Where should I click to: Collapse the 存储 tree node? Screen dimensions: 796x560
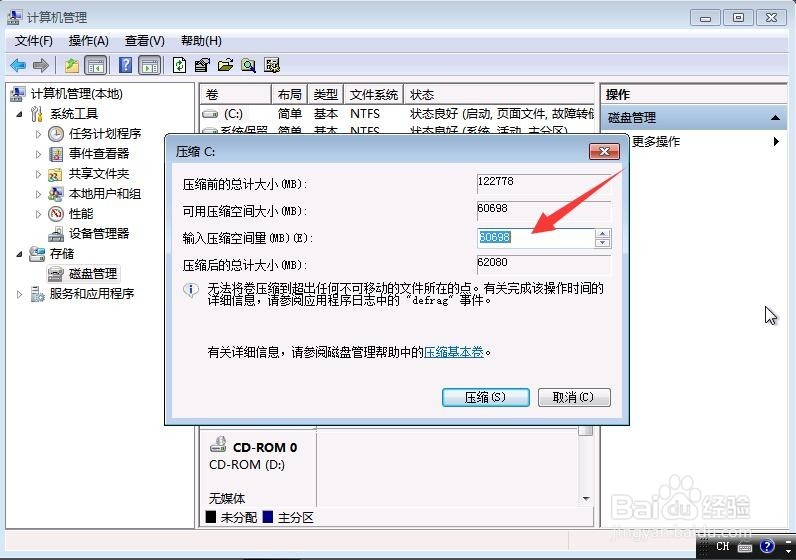click(19, 254)
